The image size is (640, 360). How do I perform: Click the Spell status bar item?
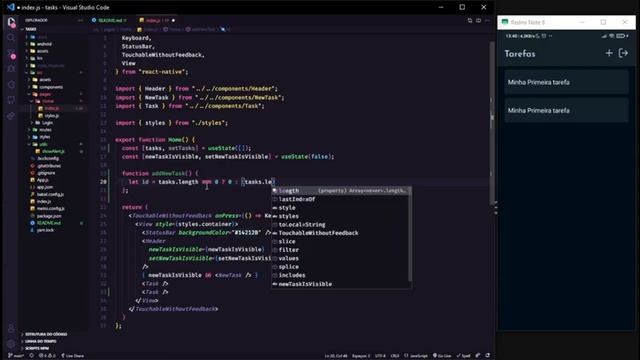(464, 356)
